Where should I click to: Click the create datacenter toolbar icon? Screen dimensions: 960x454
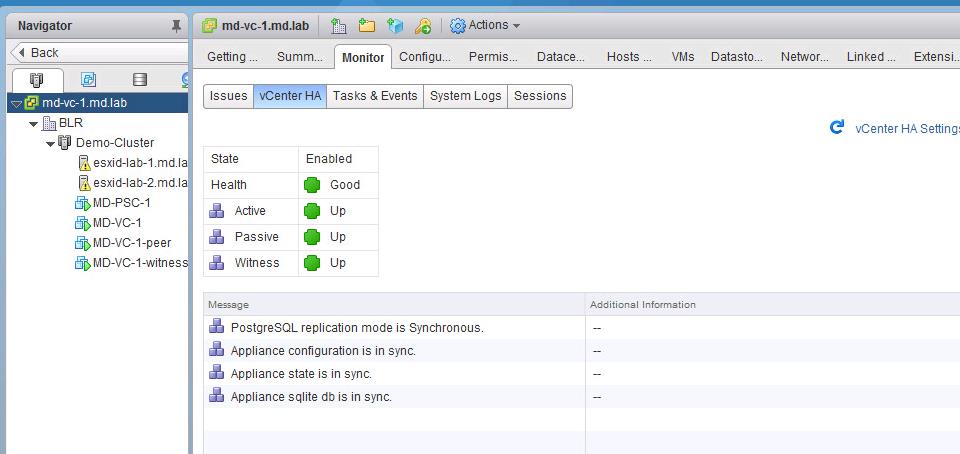[x=338, y=25]
